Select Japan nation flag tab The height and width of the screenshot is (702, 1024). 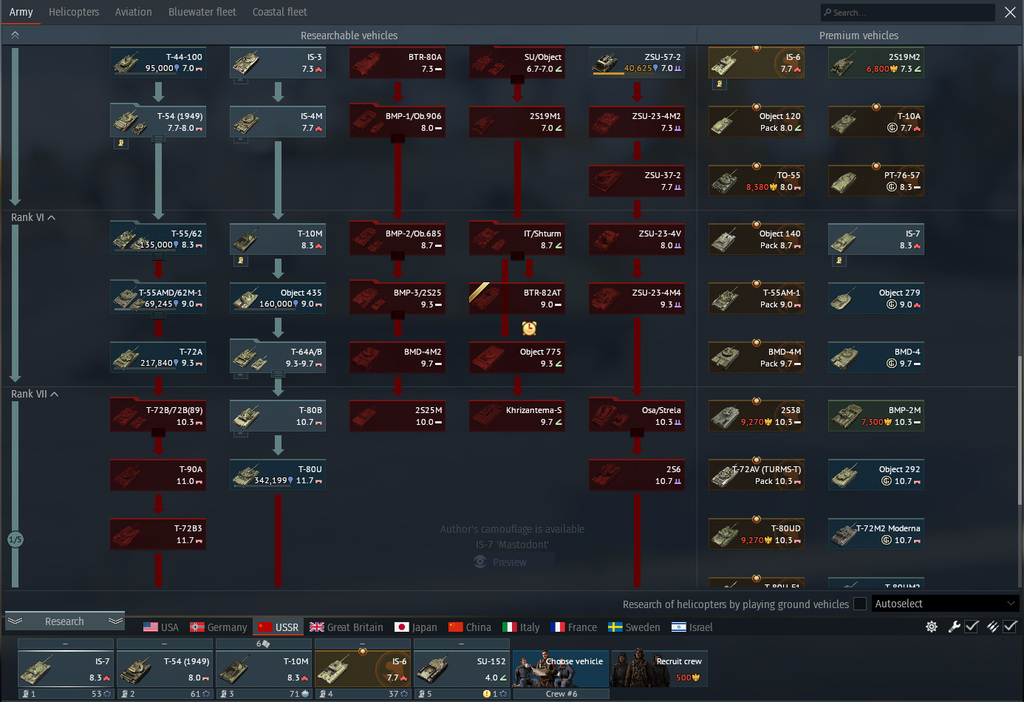click(416, 627)
